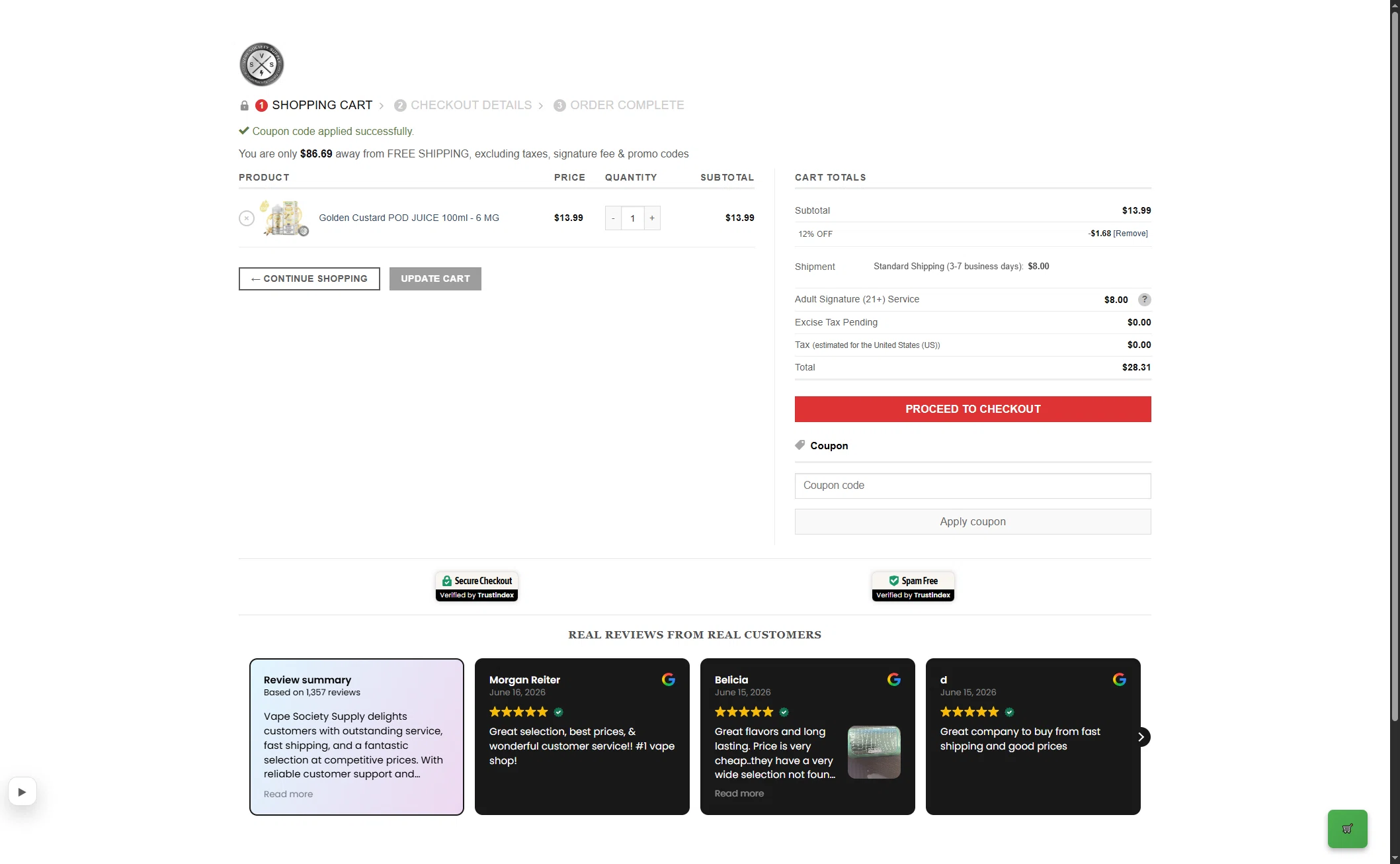Click Google icon on d's review
The height and width of the screenshot is (864, 1400).
[x=1120, y=679]
